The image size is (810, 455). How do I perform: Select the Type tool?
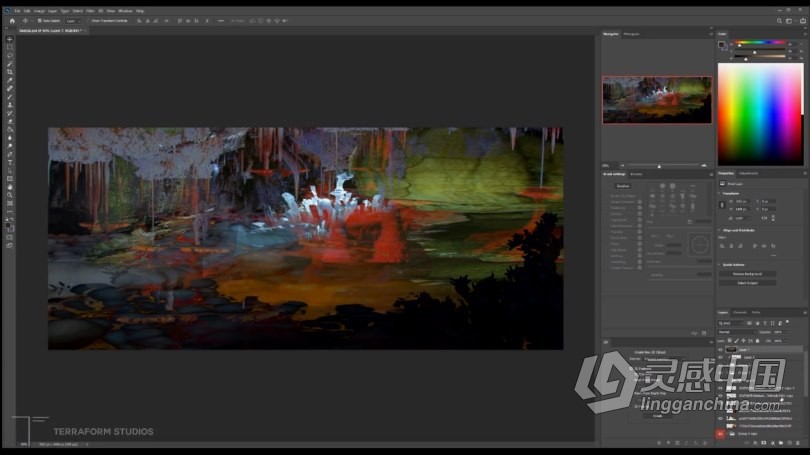coord(10,162)
